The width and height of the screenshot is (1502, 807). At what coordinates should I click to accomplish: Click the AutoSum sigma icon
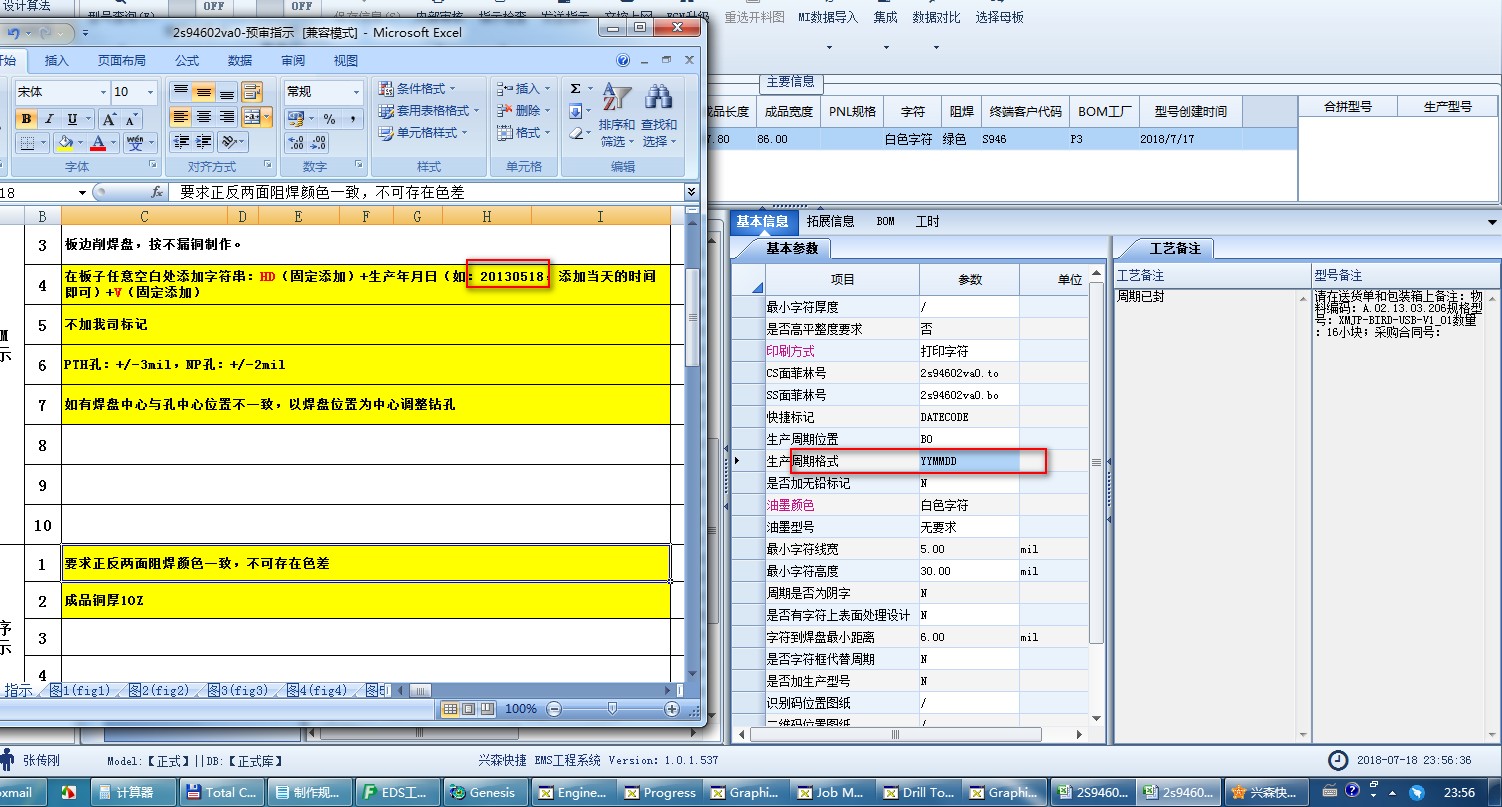pyautogui.click(x=575, y=89)
